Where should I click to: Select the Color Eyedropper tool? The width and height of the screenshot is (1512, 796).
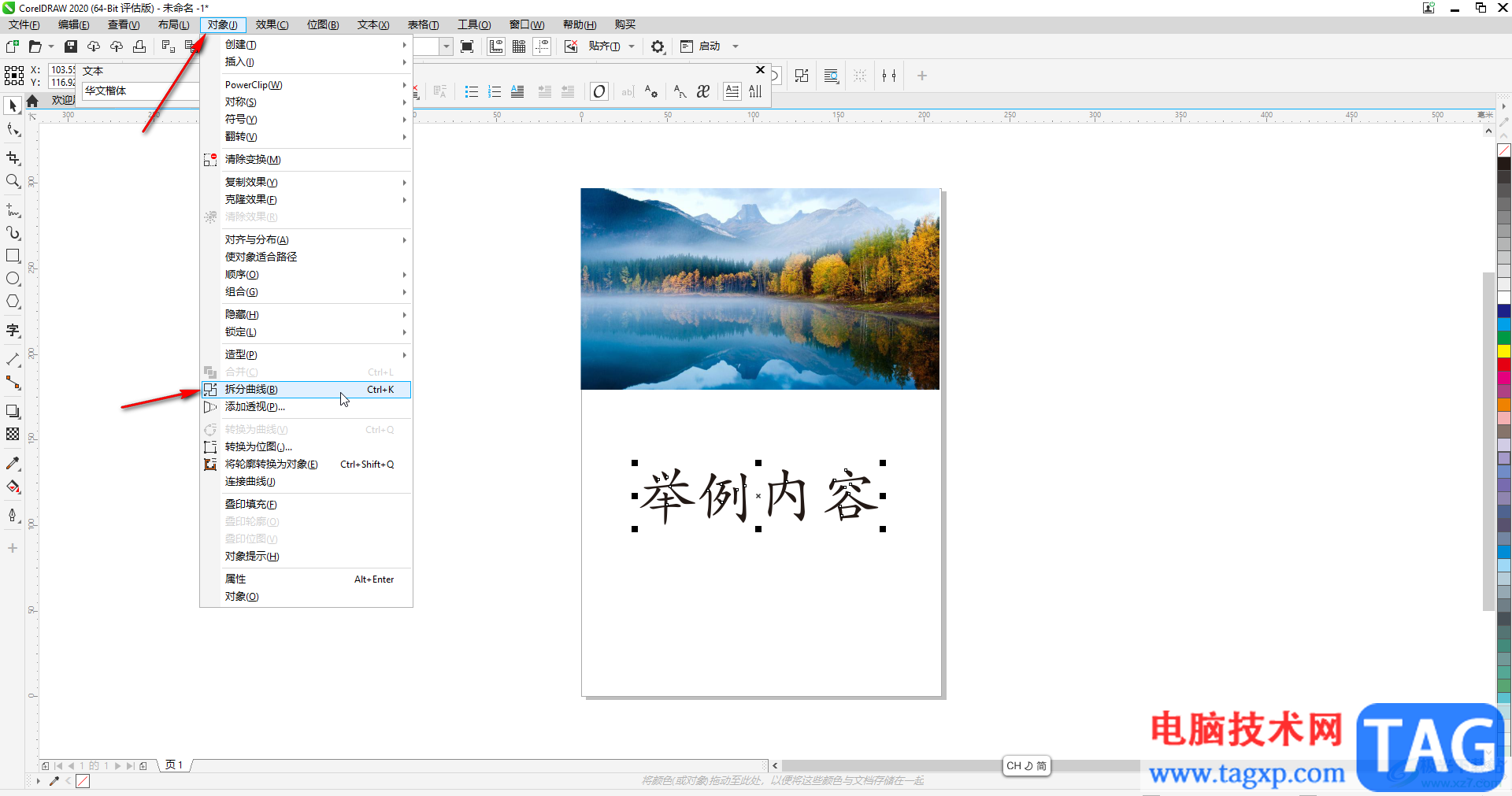[13, 463]
